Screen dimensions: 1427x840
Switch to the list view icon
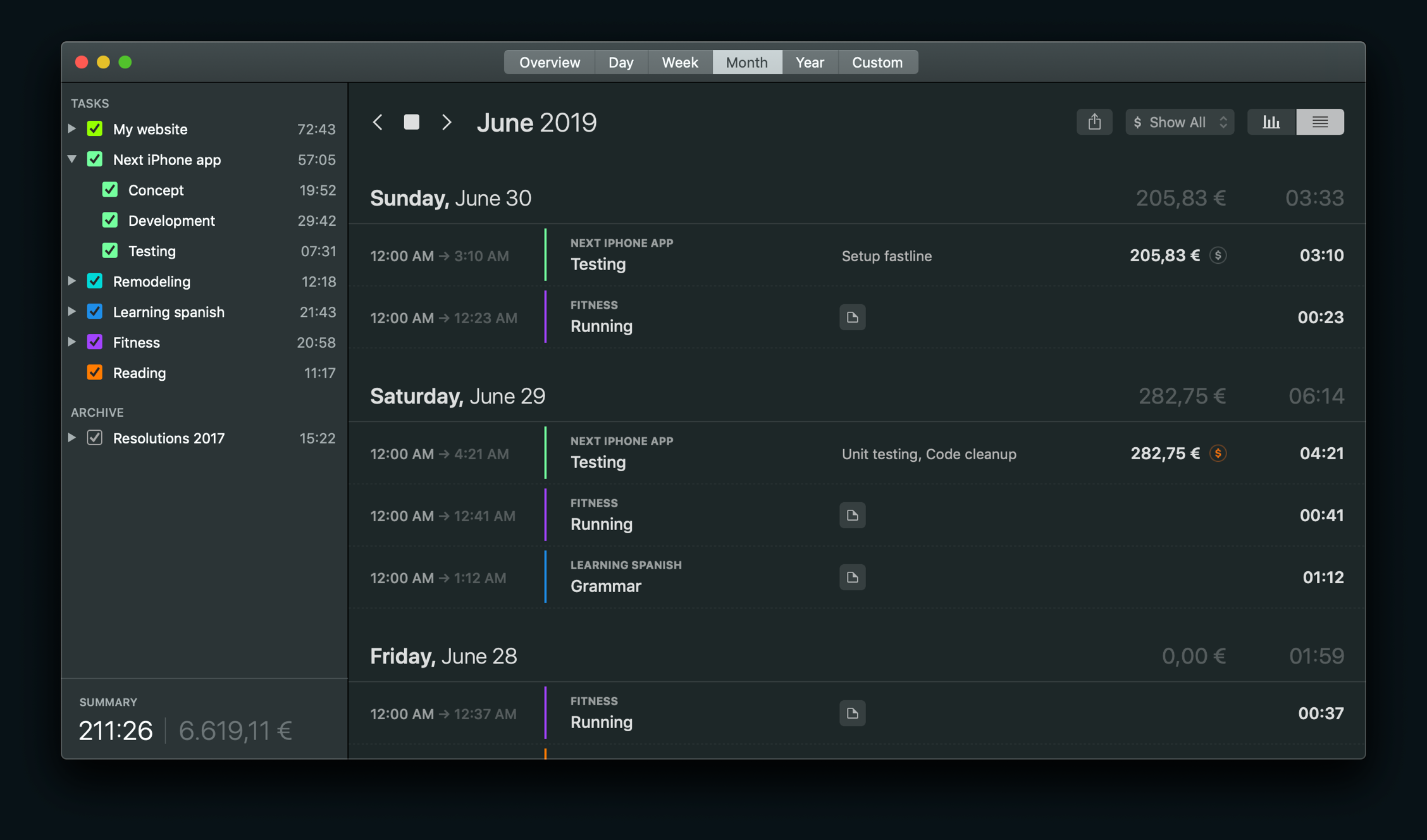1320,122
